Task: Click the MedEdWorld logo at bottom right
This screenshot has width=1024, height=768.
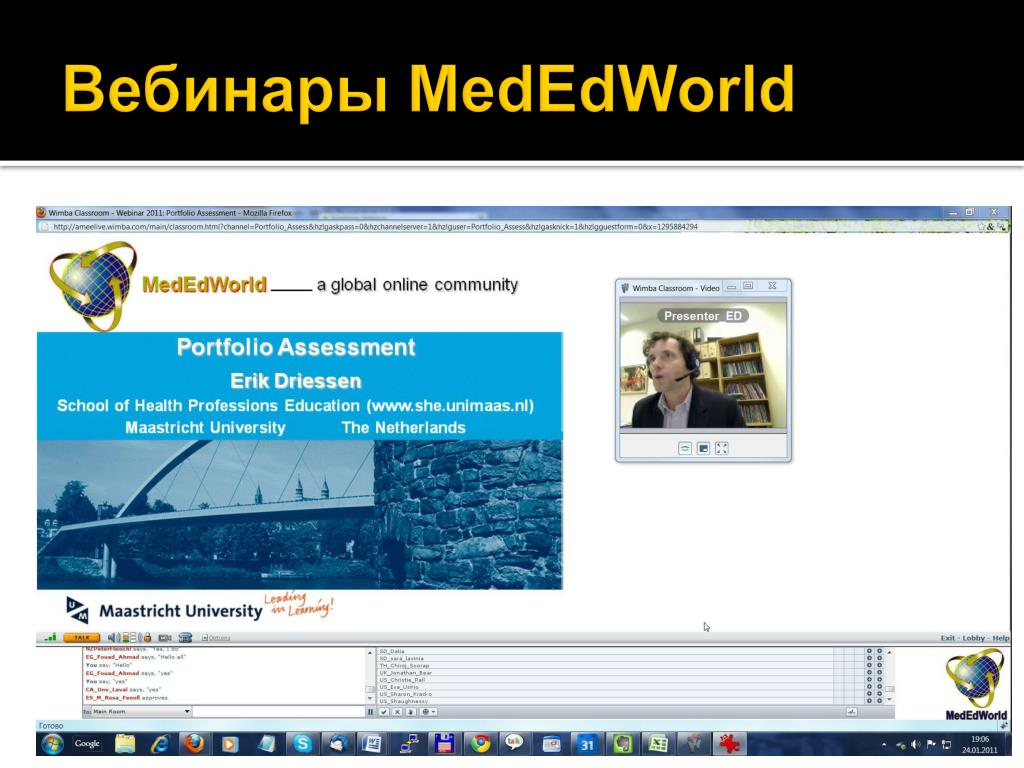Action: (976, 684)
